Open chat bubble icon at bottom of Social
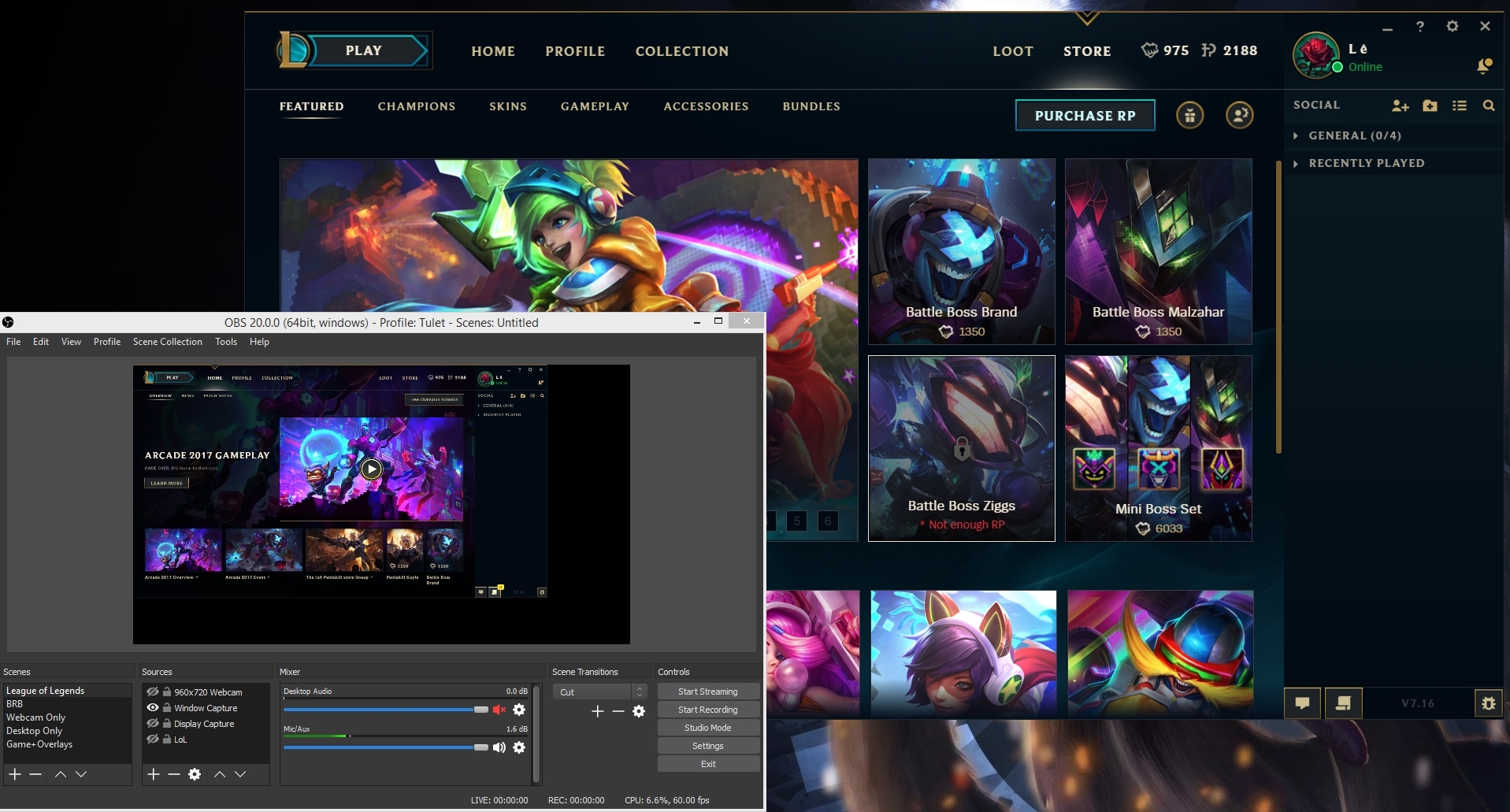Image resolution: width=1510 pixels, height=812 pixels. tap(1303, 703)
